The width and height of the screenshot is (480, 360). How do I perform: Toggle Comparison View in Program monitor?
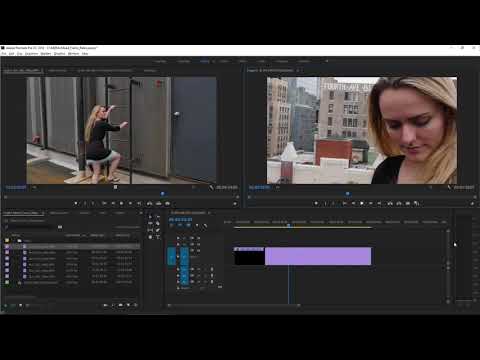(416, 203)
